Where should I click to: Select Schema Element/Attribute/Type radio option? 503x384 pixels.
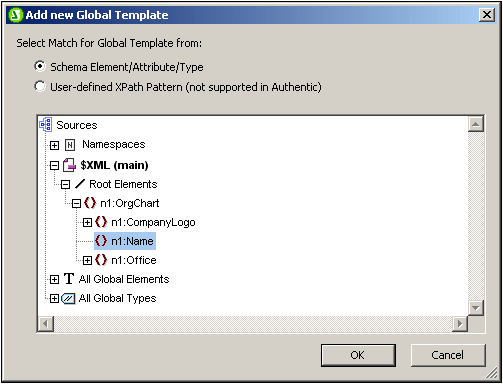point(40,66)
